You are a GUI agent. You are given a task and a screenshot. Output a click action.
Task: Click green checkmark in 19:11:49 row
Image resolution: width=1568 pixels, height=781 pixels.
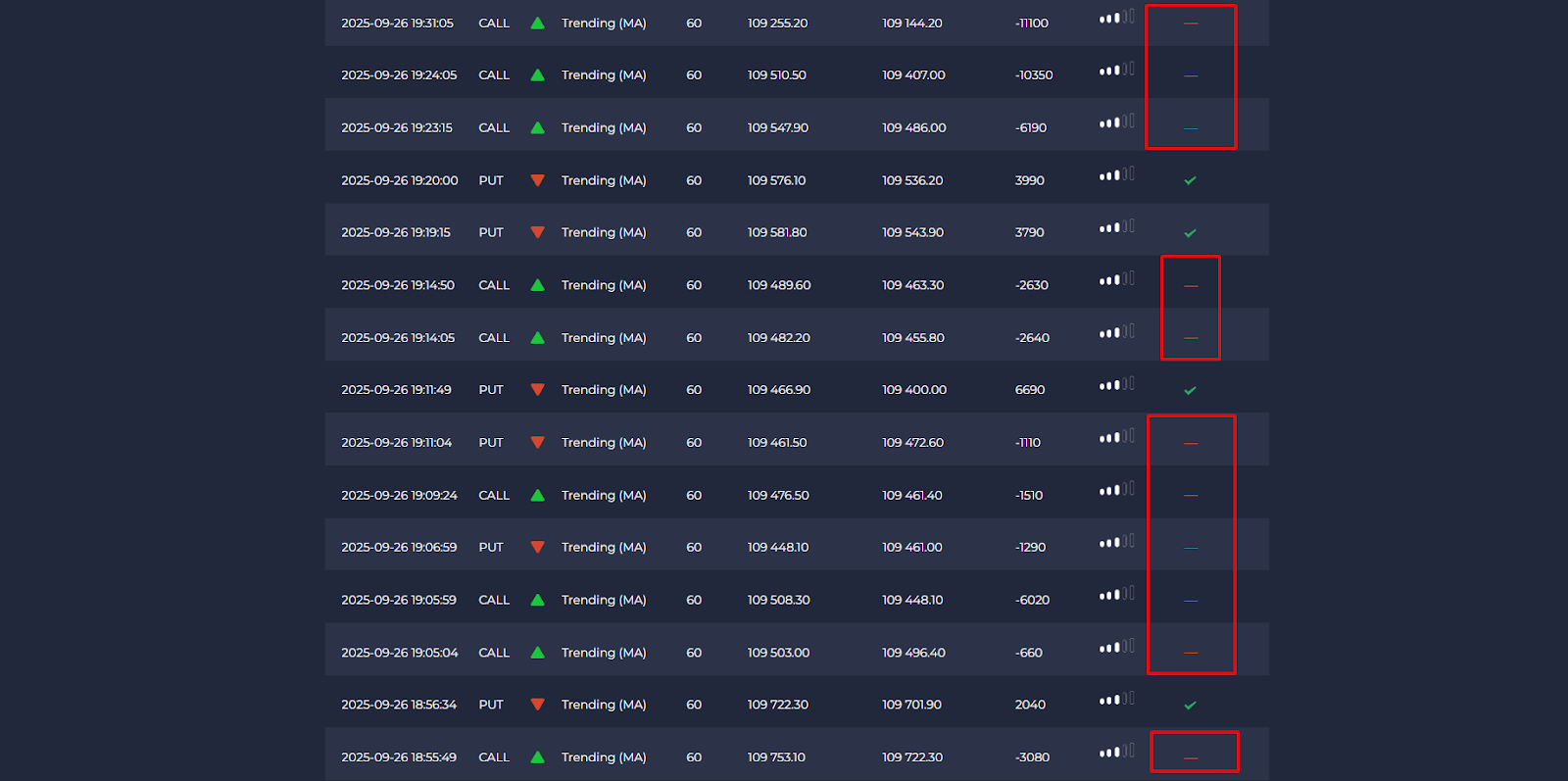click(1190, 391)
